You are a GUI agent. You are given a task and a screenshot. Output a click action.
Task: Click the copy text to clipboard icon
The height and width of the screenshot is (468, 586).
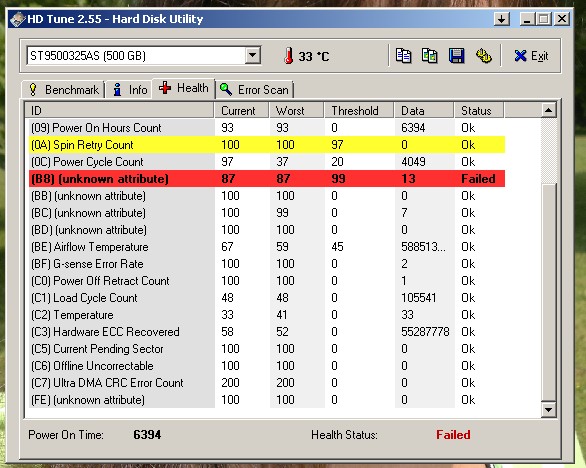(403, 56)
